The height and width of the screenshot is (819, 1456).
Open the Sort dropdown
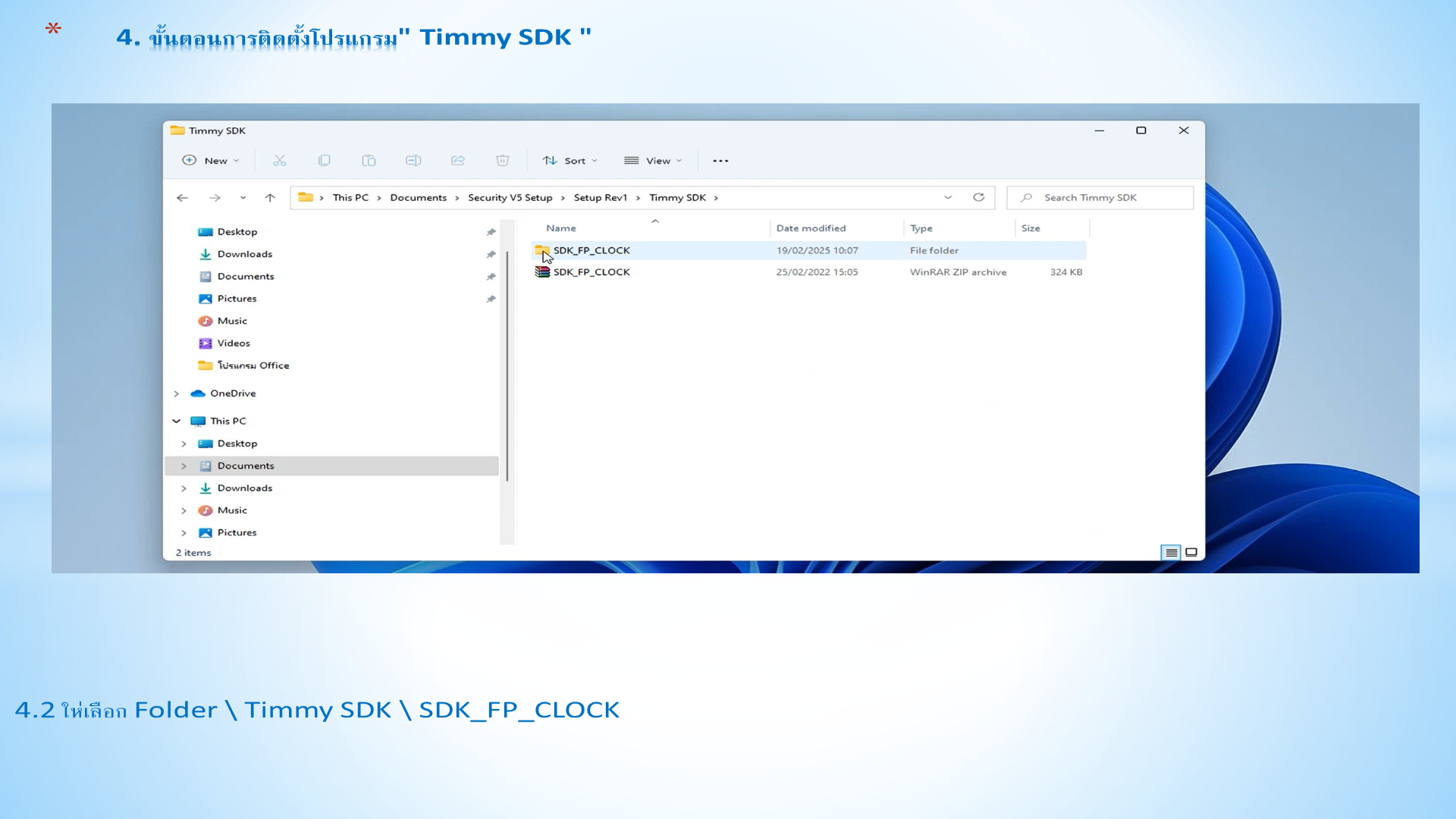tap(570, 161)
